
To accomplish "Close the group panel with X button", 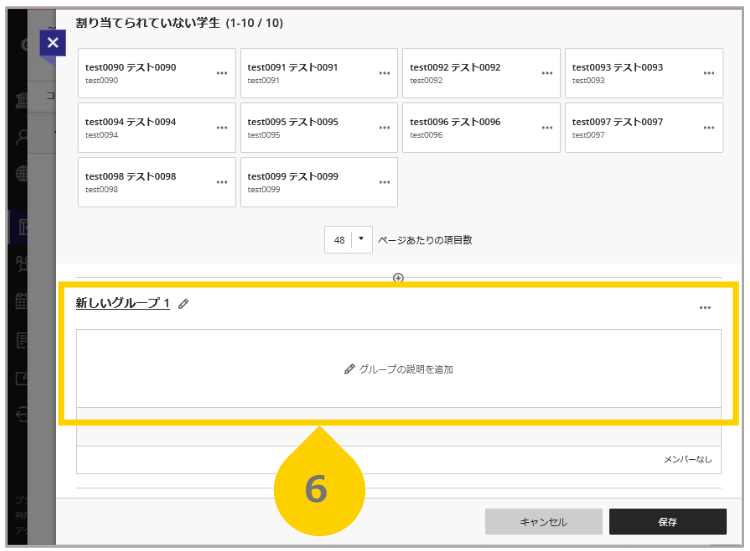I will coord(53,43).
